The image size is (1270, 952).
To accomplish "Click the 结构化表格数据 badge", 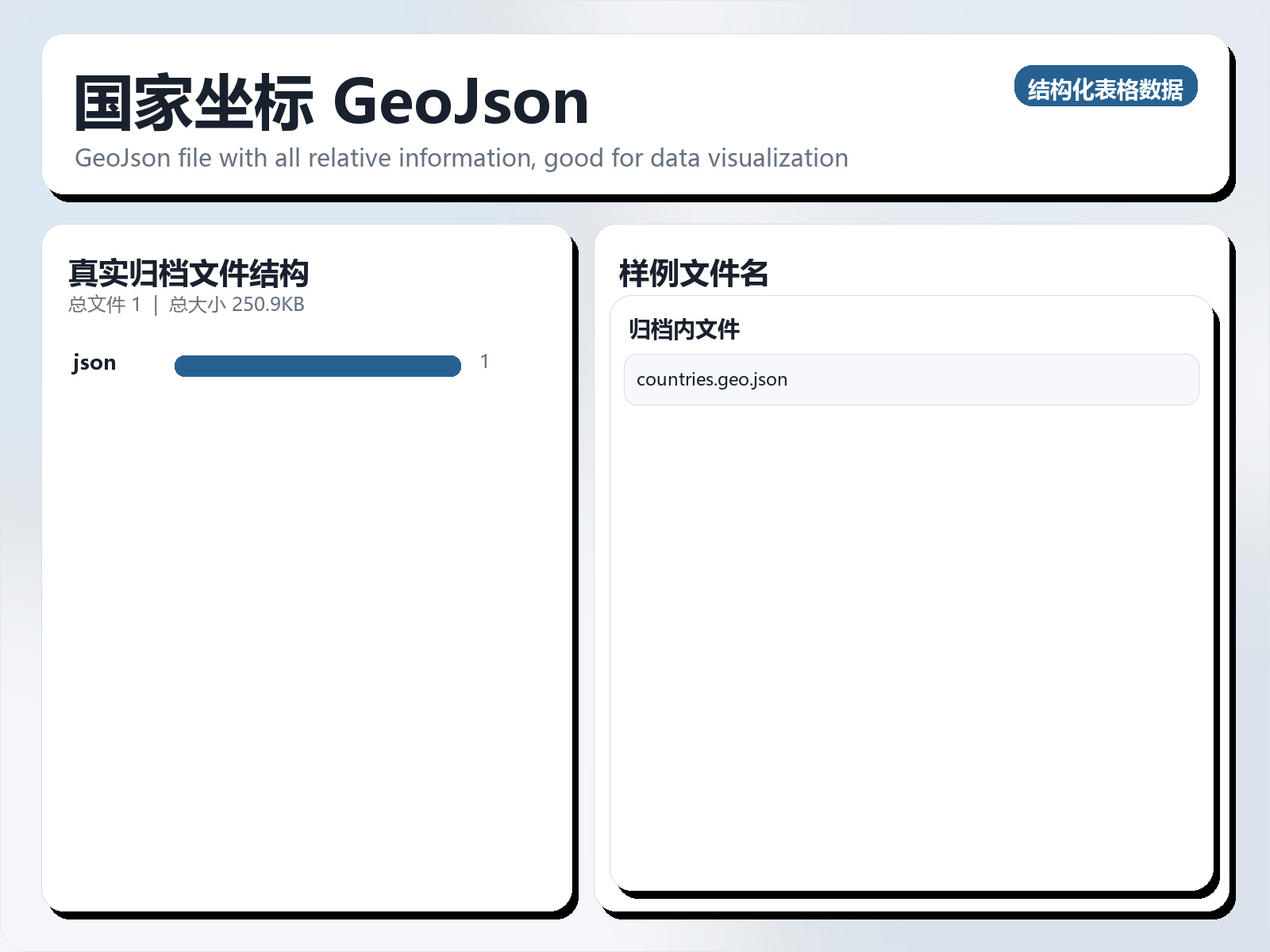I will pos(1106,88).
